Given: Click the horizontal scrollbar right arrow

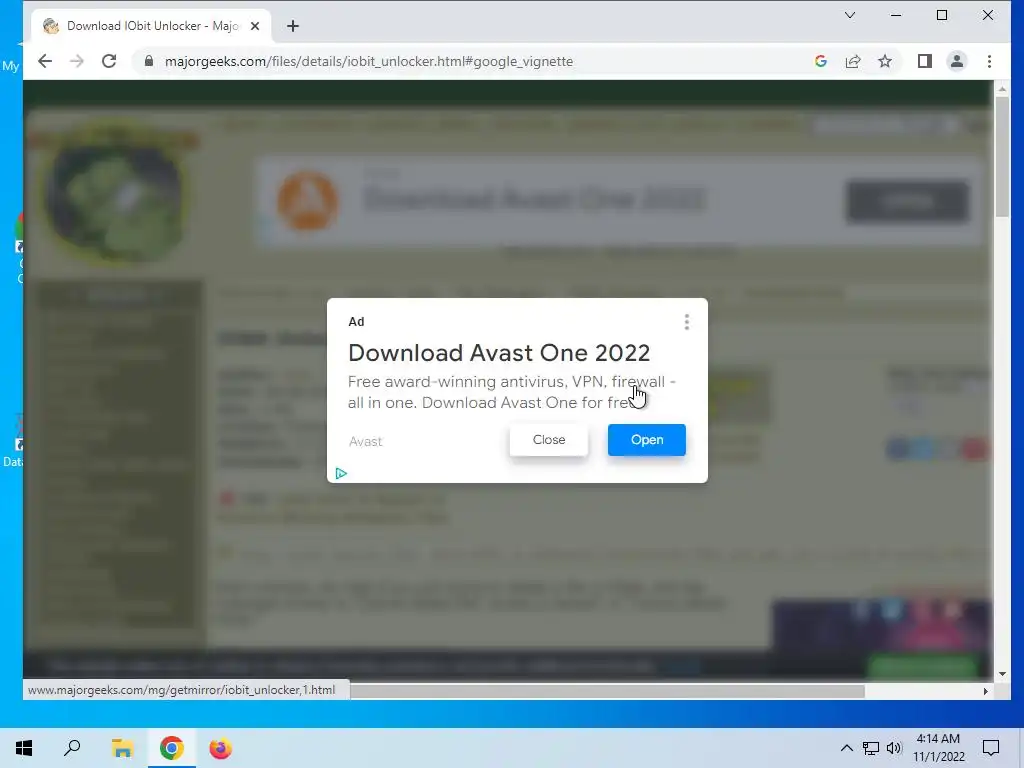Looking at the screenshot, I should [x=985, y=691].
